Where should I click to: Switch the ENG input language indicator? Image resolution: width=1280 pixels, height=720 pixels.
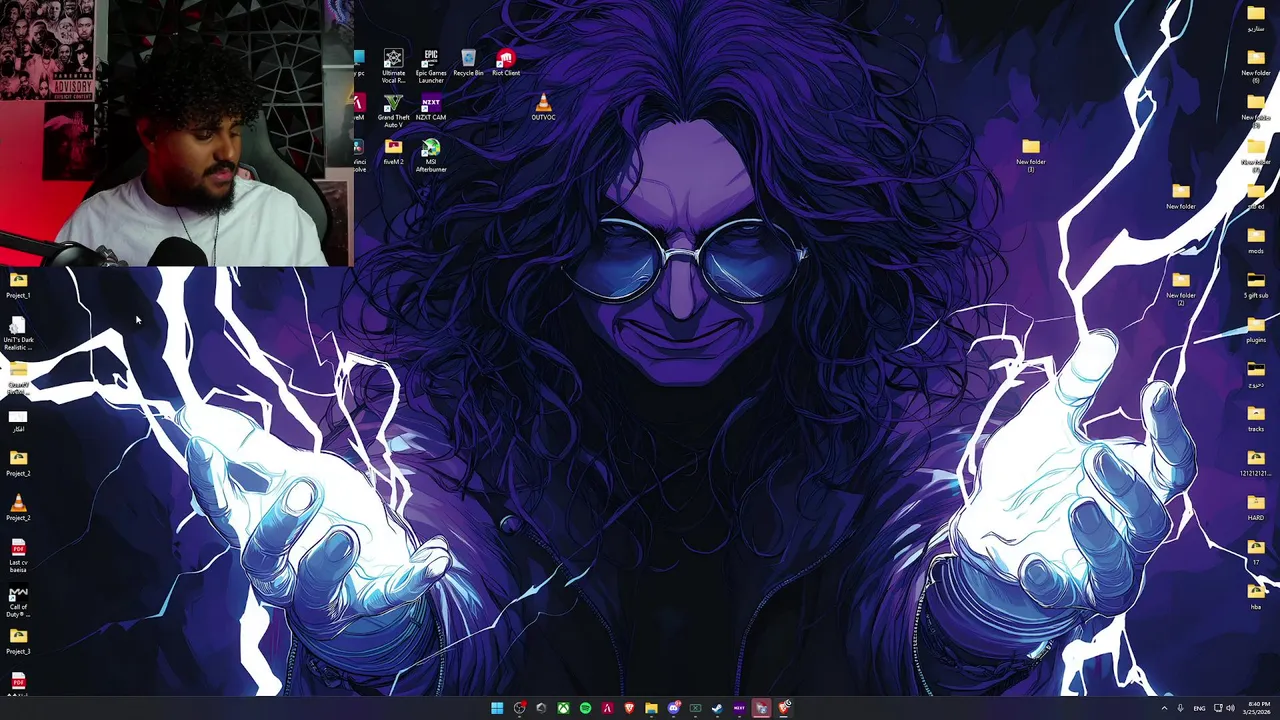(x=1199, y=708)
